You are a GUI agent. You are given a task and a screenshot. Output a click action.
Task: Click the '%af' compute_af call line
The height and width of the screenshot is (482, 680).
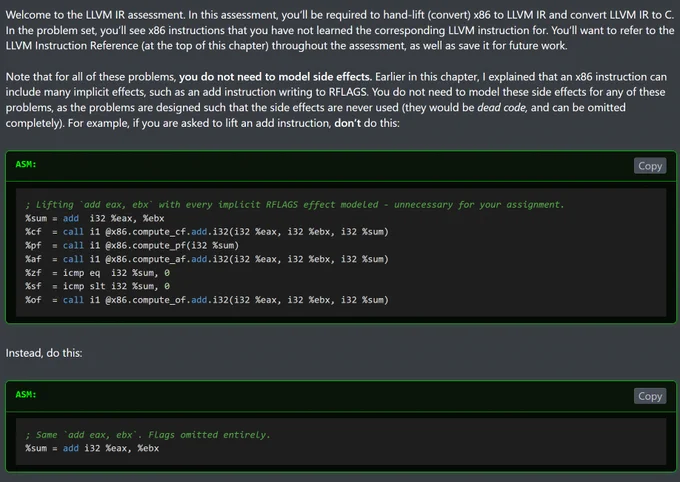[207, 259]
